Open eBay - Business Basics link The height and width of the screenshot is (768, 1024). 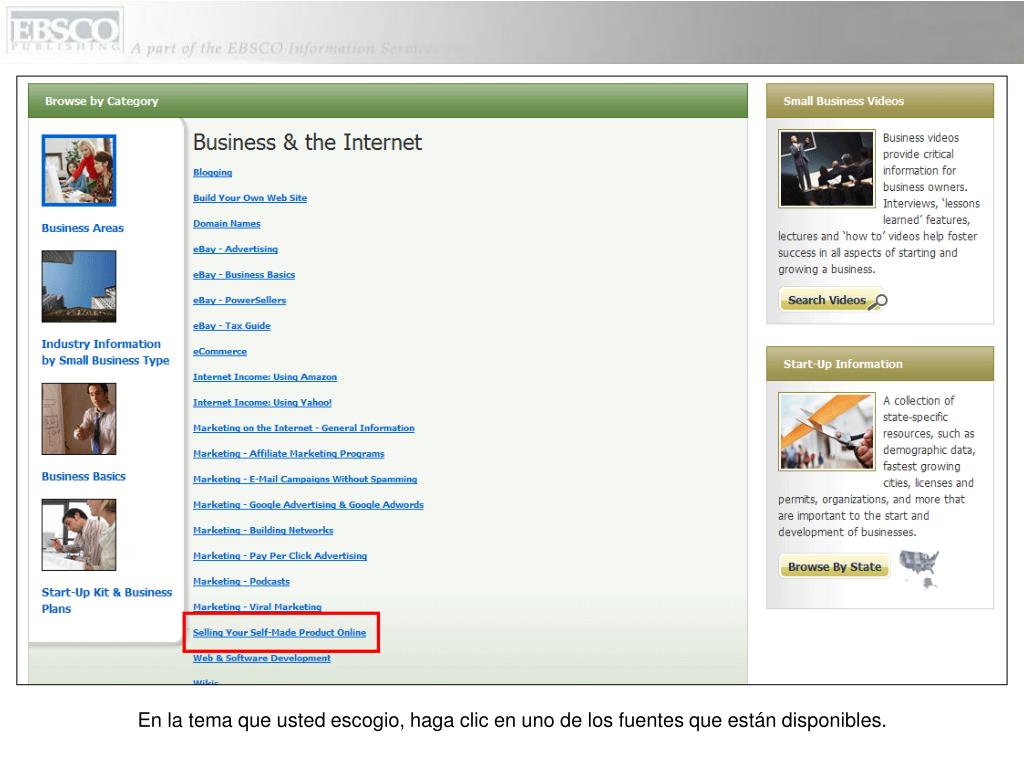point(244,274)
